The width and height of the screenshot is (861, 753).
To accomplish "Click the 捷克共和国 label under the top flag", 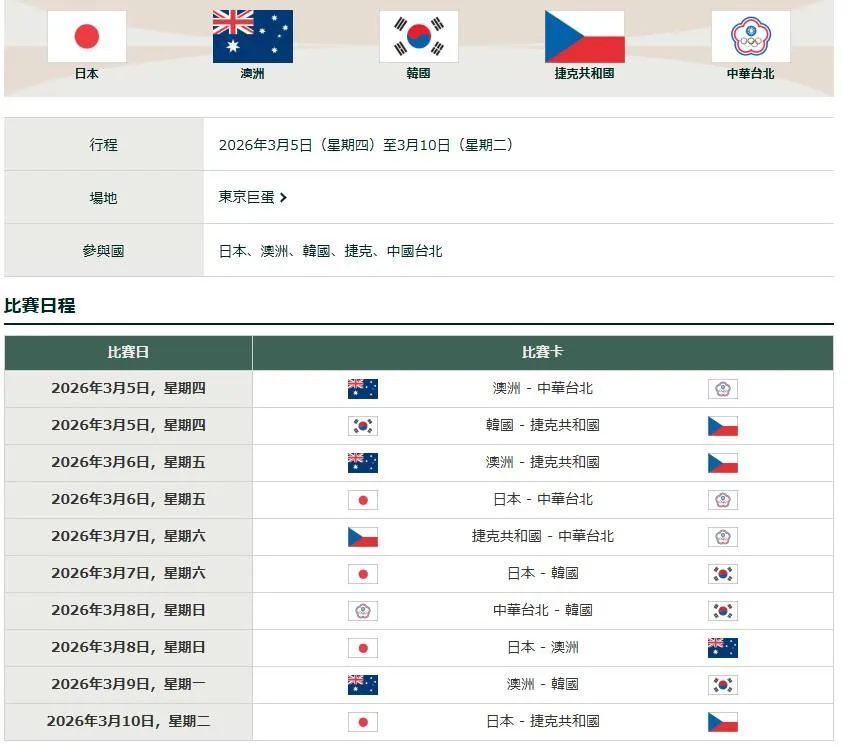I will click(584, 74).
